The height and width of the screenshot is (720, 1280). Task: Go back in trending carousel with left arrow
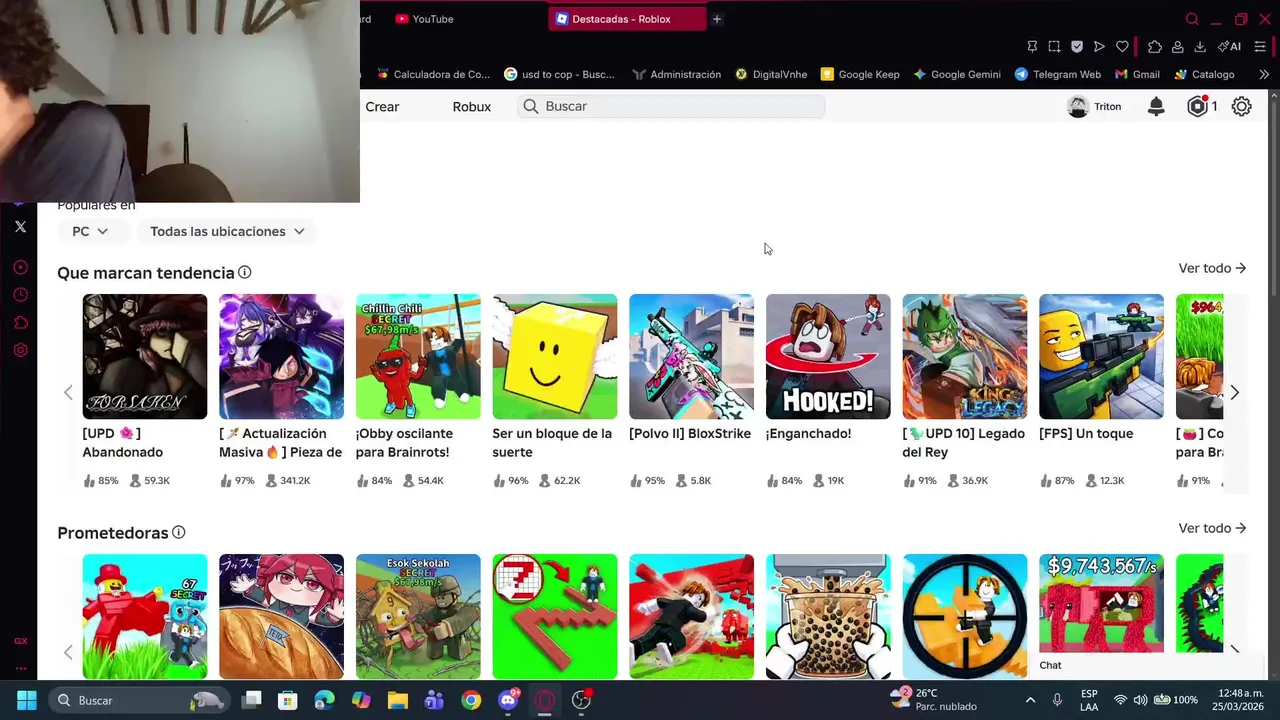coord(68,393)
